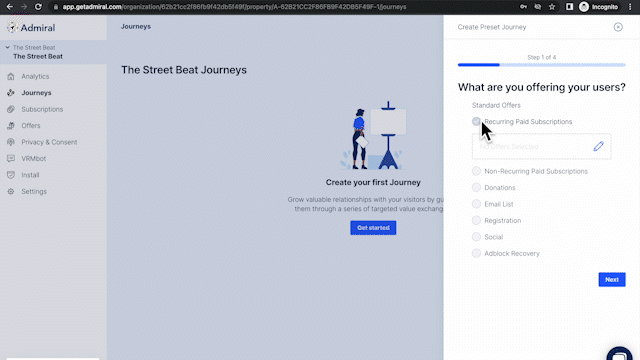Click the Settings gear icon
Screen dimensions: 640x360
(x=11, y=191)
